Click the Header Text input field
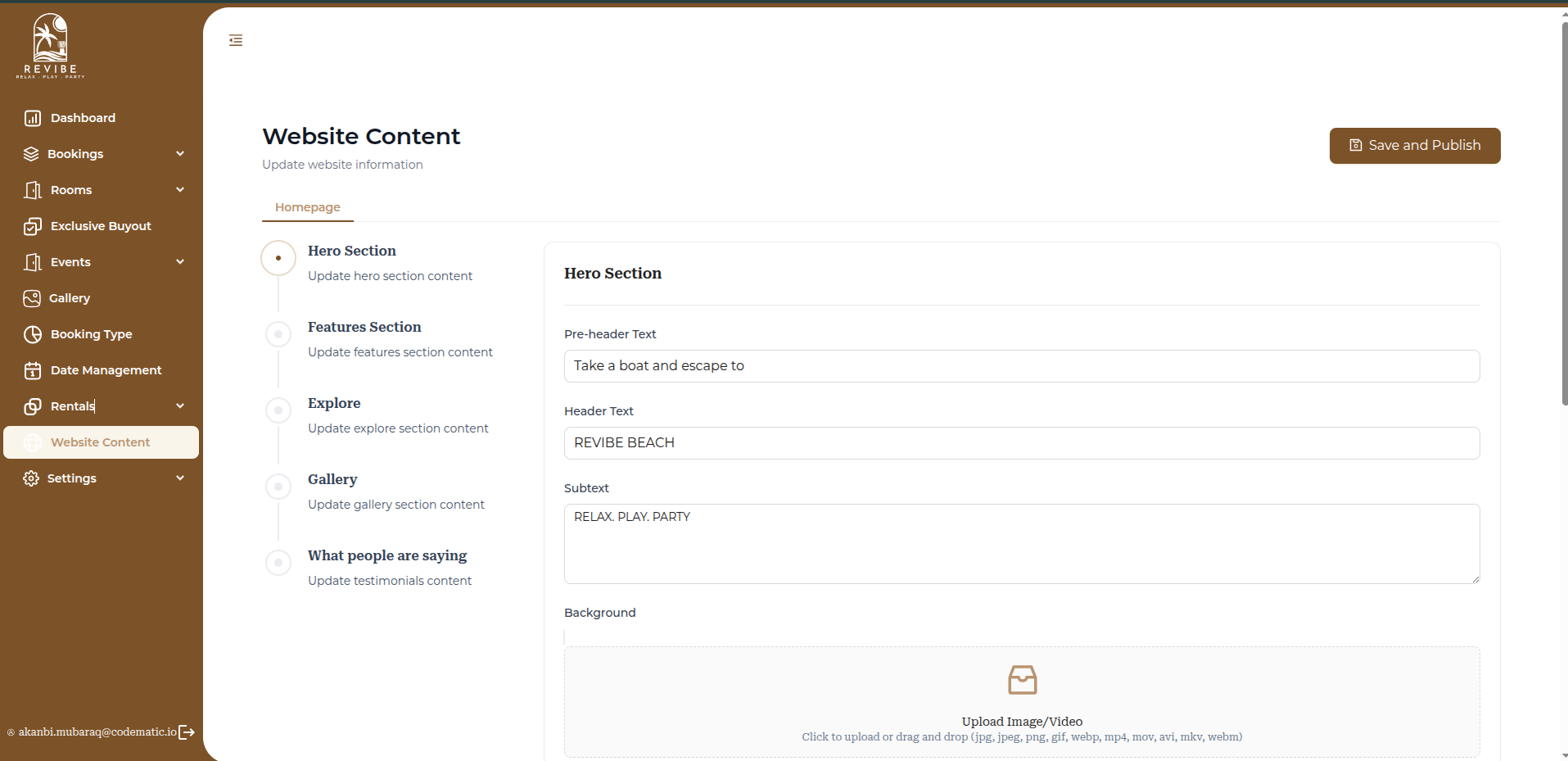 pos(1022,443)
